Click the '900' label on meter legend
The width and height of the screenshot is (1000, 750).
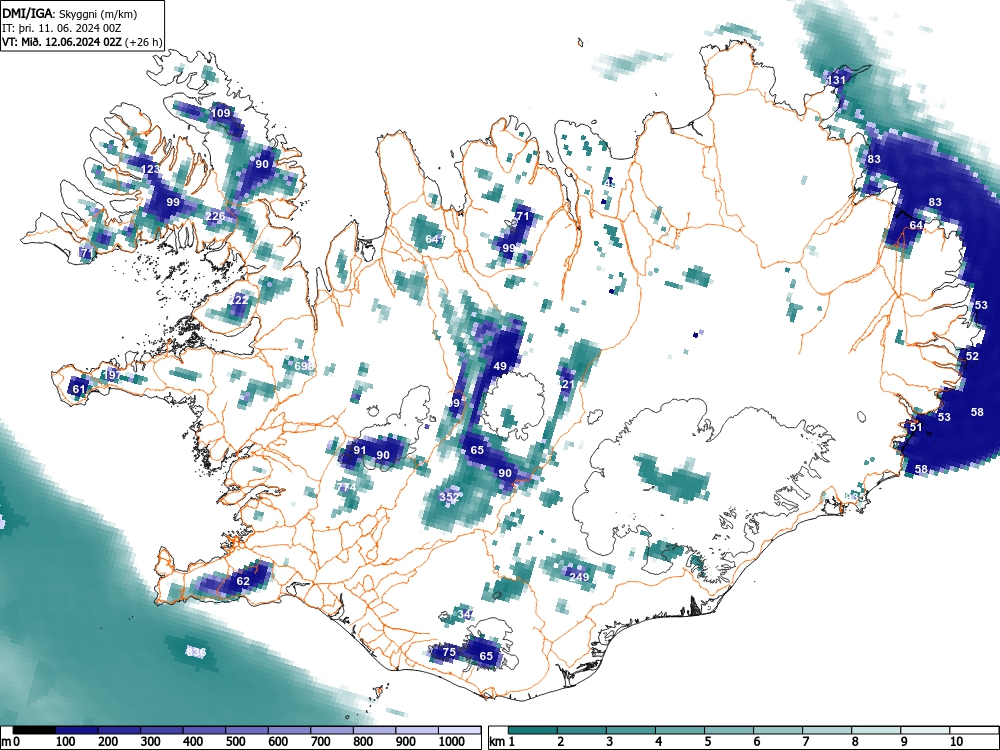[x=406, y=742]
